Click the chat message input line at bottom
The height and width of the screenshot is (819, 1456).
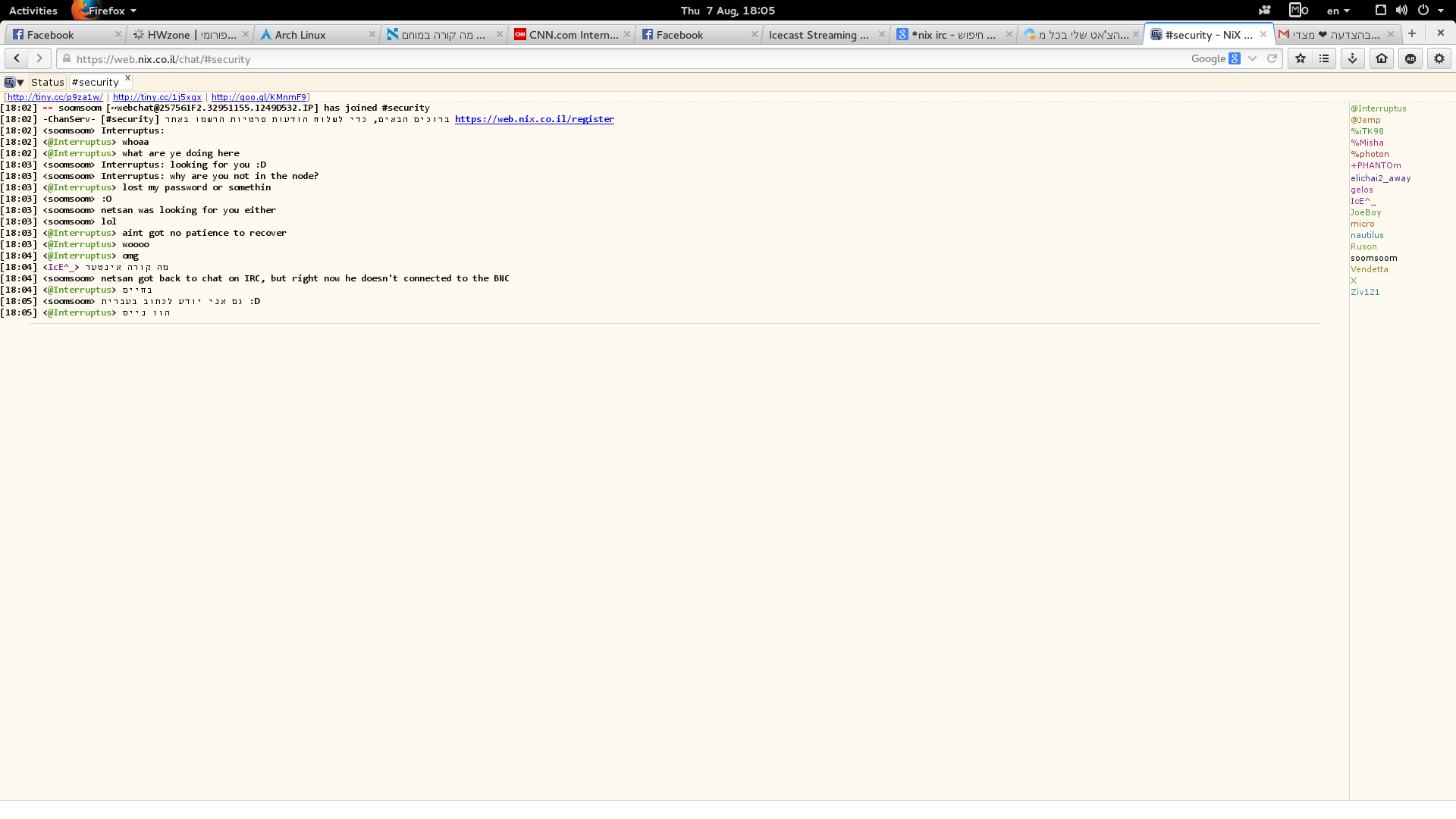click(728, 810)
